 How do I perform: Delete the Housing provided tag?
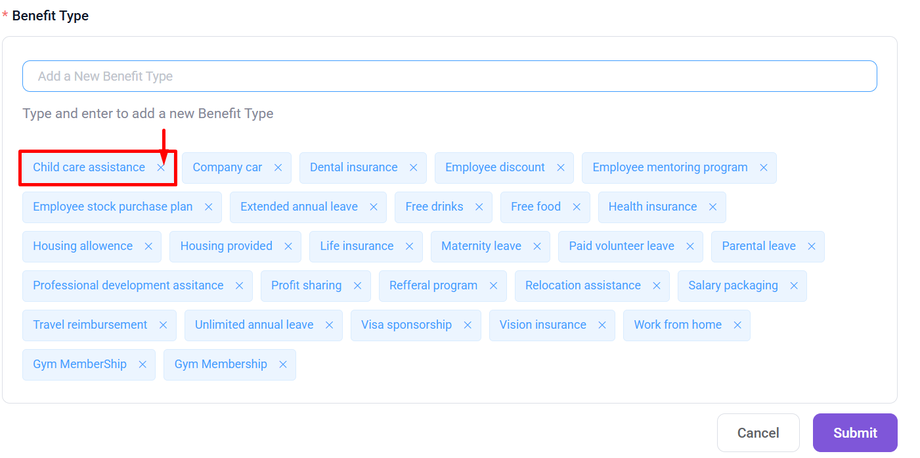point(288,246)
